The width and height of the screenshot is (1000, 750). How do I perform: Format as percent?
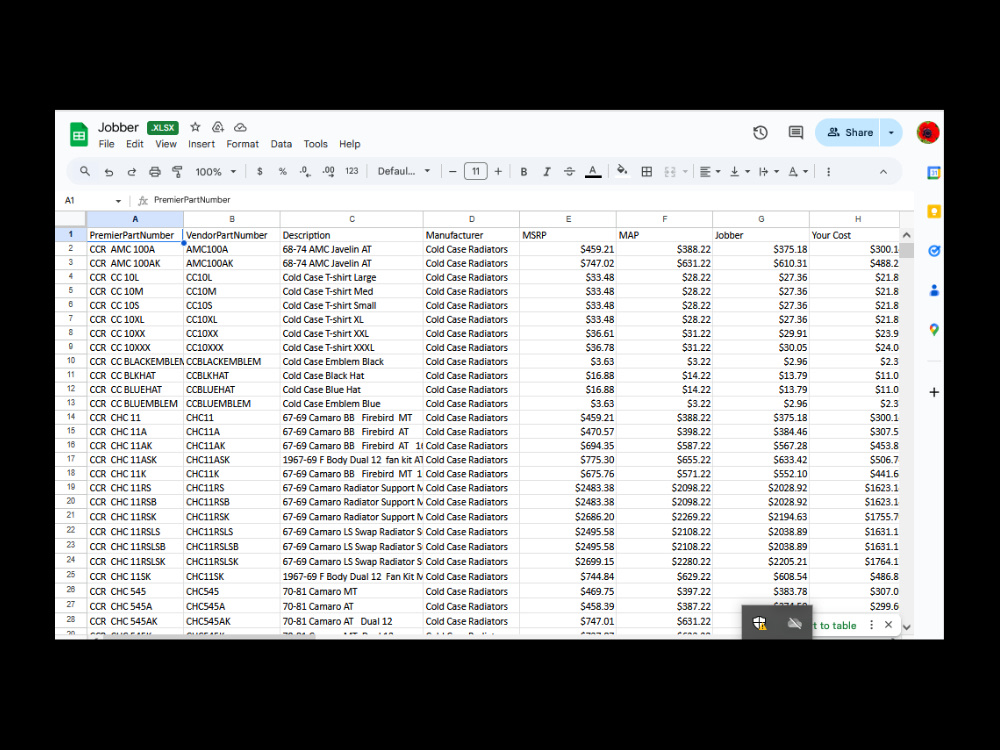(283, 172)
